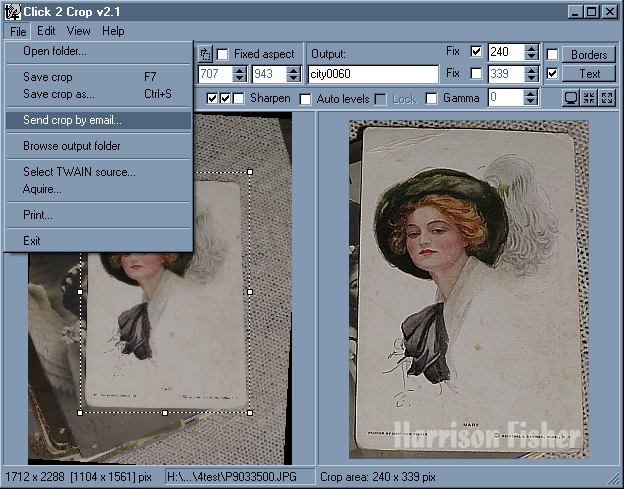624x489 pixels.
Task: Decrease the Gamma value with down arrow
Action: click(531, 102)
